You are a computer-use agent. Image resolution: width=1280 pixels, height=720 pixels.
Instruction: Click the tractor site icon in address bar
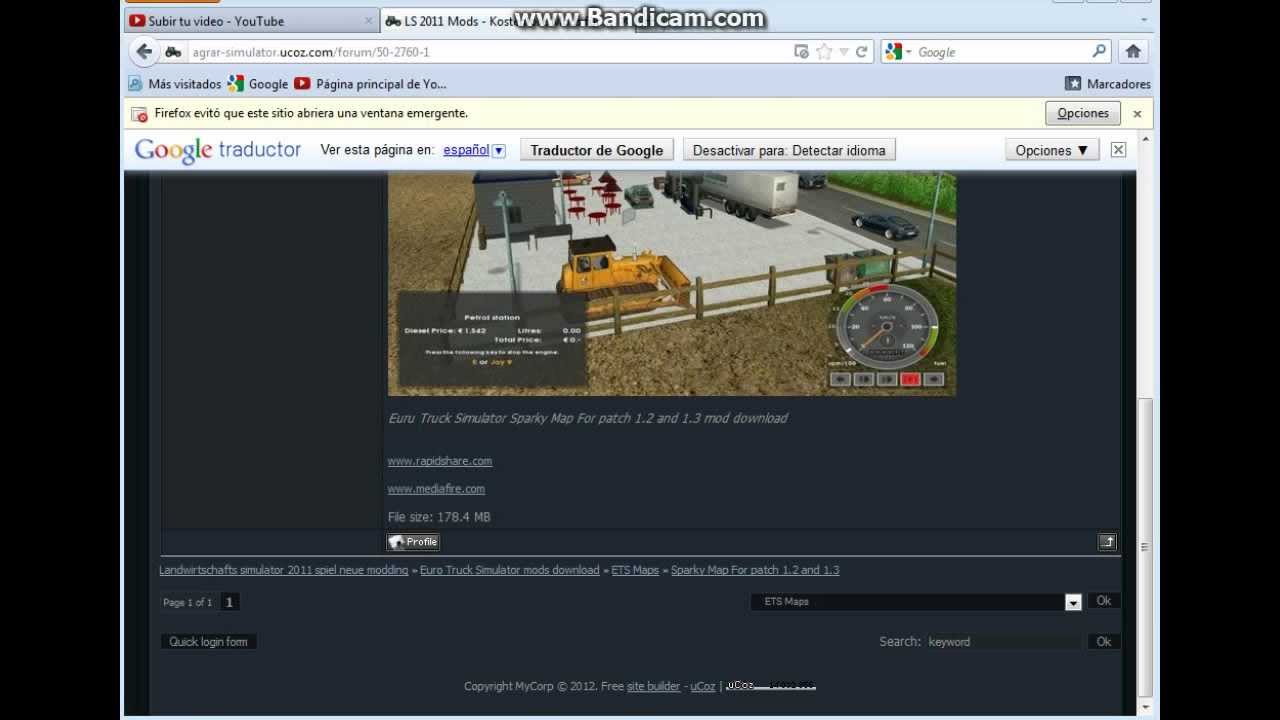tap(173, 52)
